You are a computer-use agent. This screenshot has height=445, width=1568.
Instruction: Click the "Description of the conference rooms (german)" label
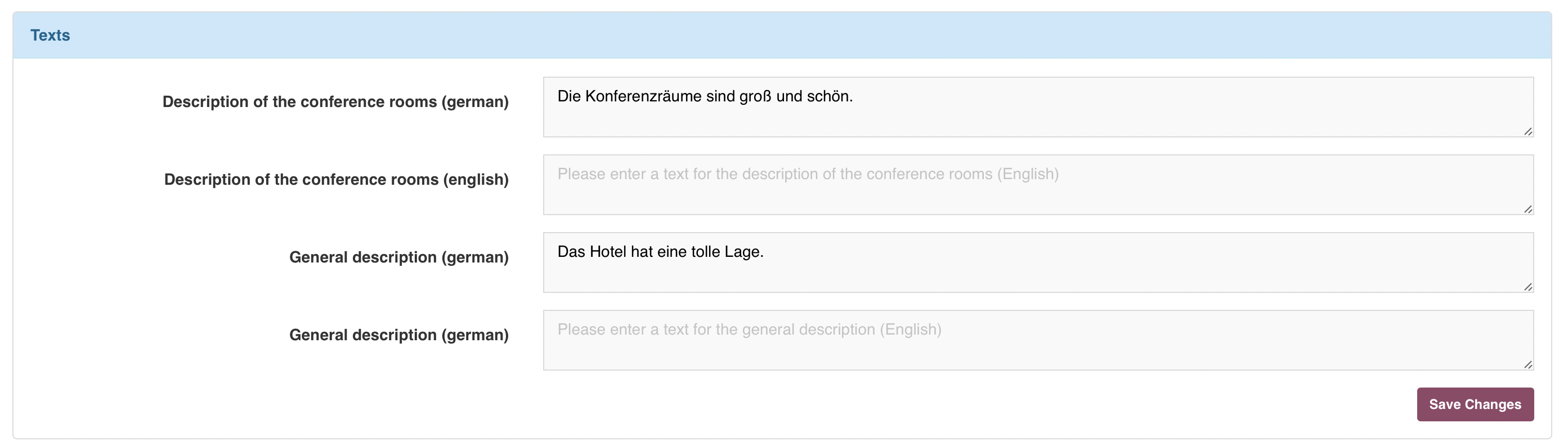(x=335, y=102)
